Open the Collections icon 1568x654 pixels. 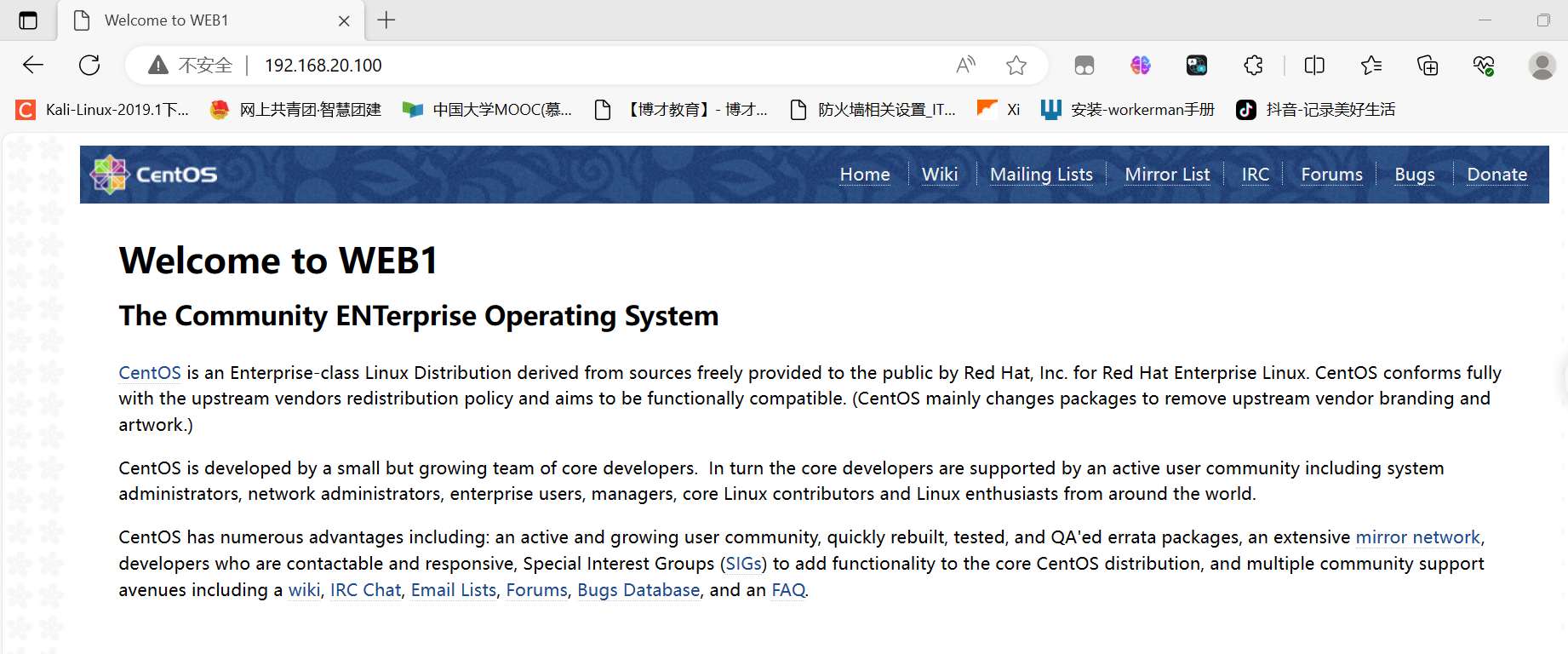[1428, 66]
